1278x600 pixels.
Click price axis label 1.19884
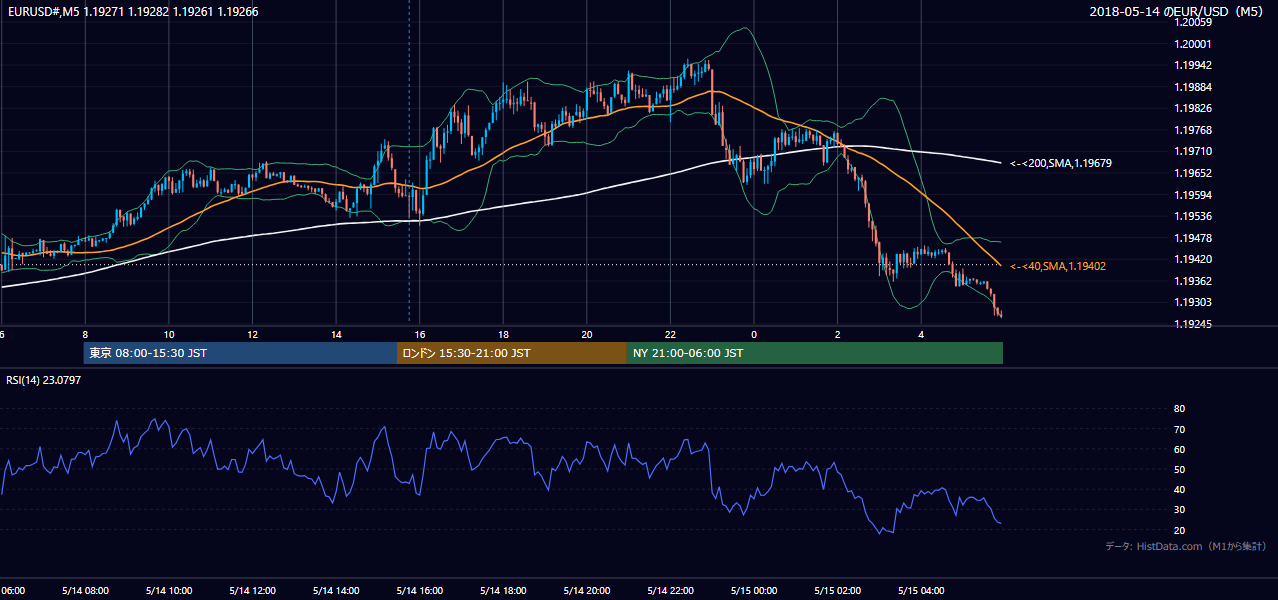coord(1194,87)
